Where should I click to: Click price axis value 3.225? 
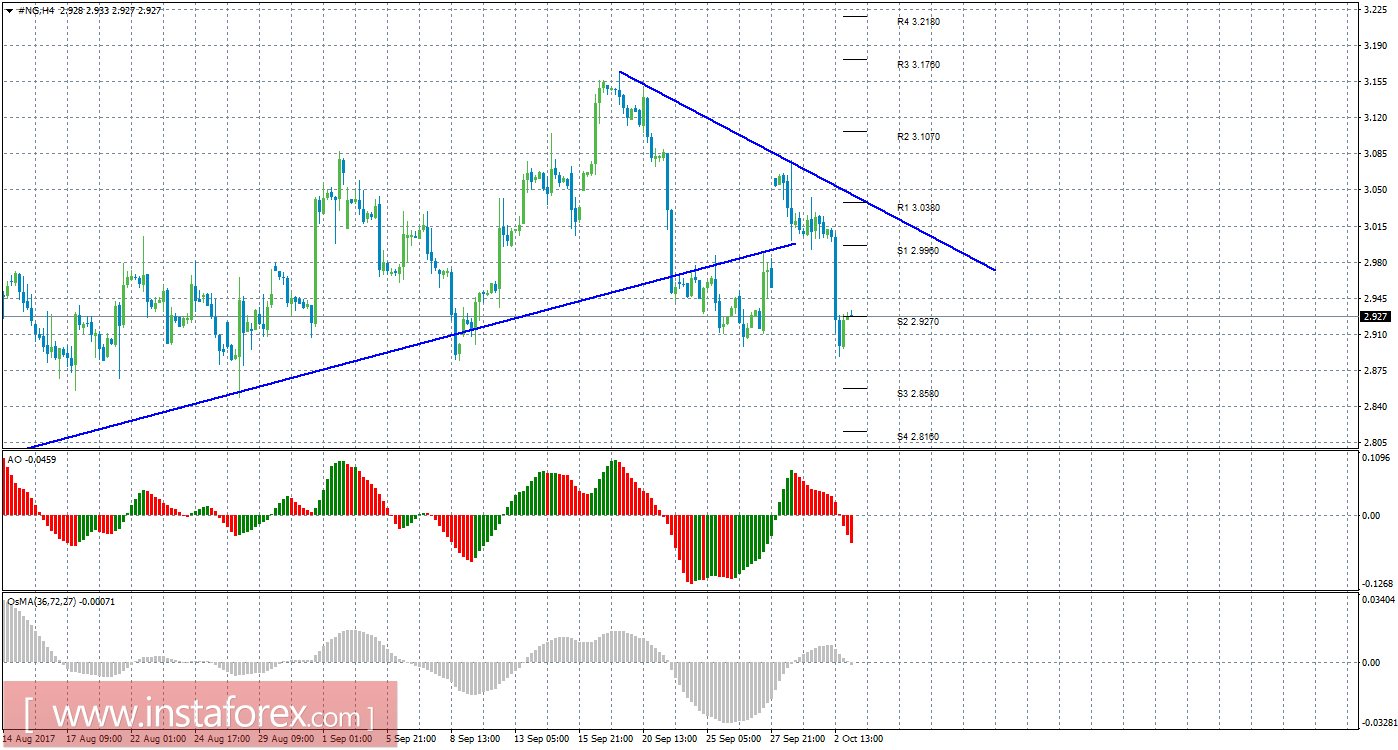(x=1375, y=10)
